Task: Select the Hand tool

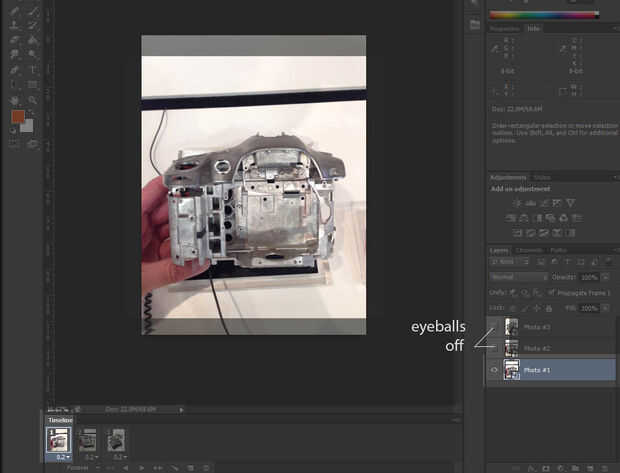Action: coord(14,100)
